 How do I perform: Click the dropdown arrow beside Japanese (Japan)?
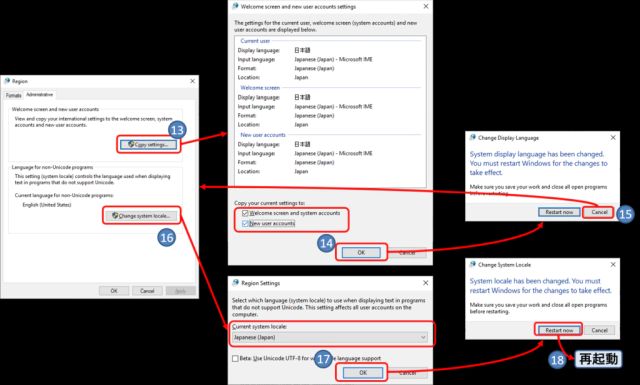tap(423, 337)
